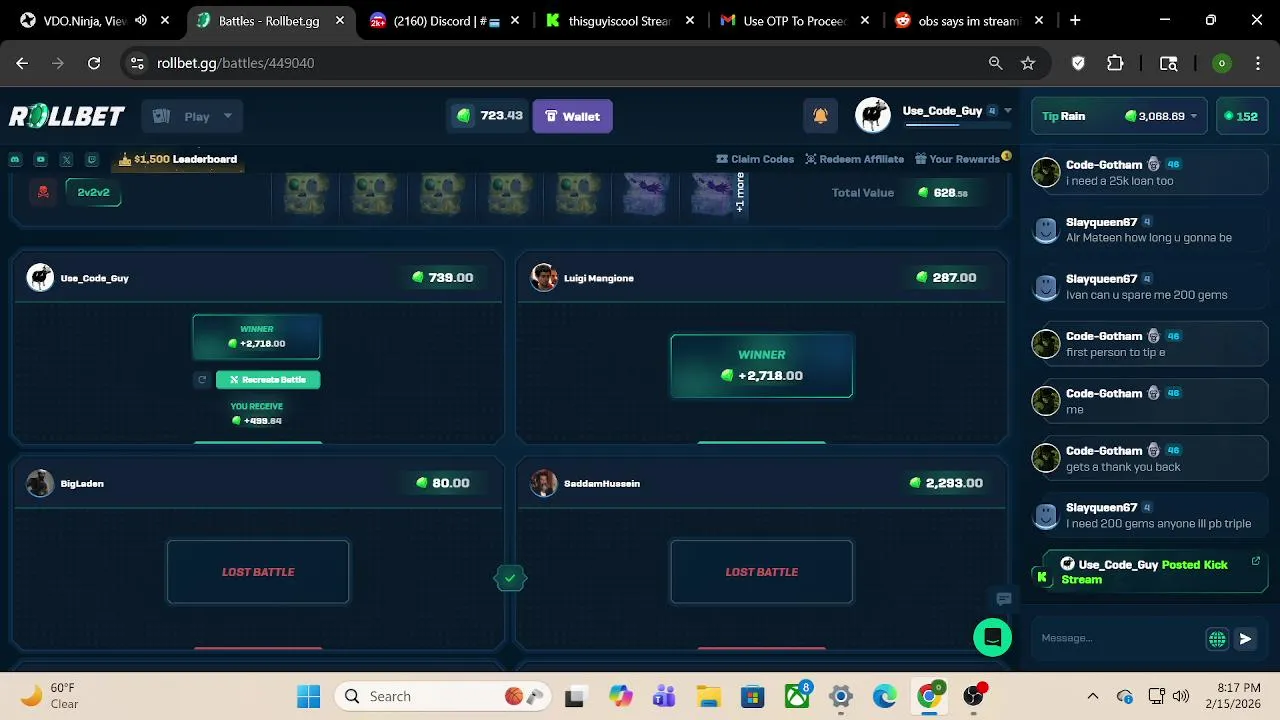Send the chat message with arrow icon

click(x=1245, y=639)
